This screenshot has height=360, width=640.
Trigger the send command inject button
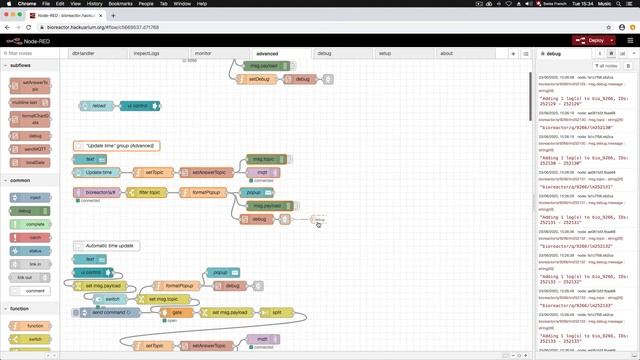pyautogui.click(x=76, y=313)
